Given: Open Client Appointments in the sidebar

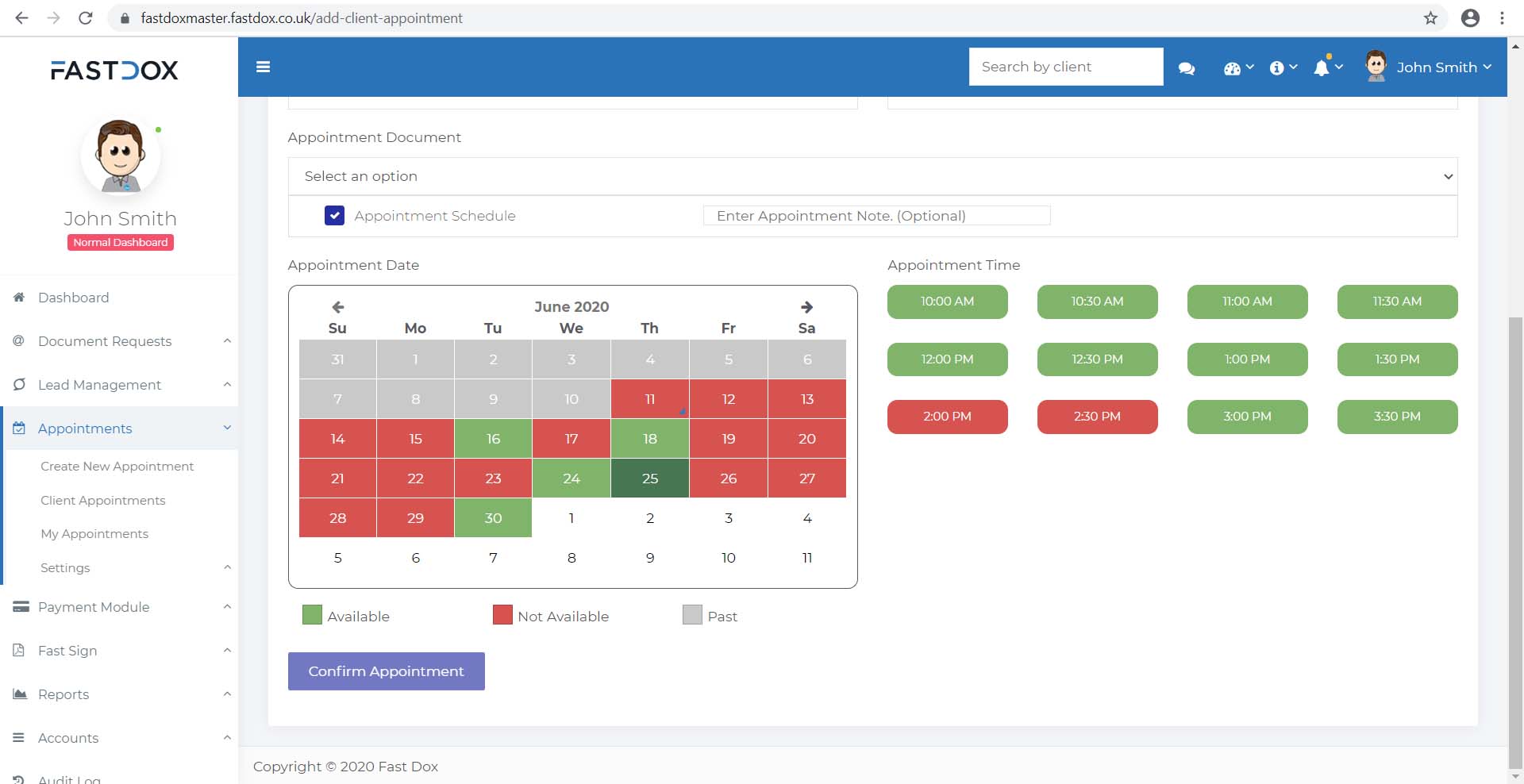Looking at the screenshot, I should (x=103, y=501).
